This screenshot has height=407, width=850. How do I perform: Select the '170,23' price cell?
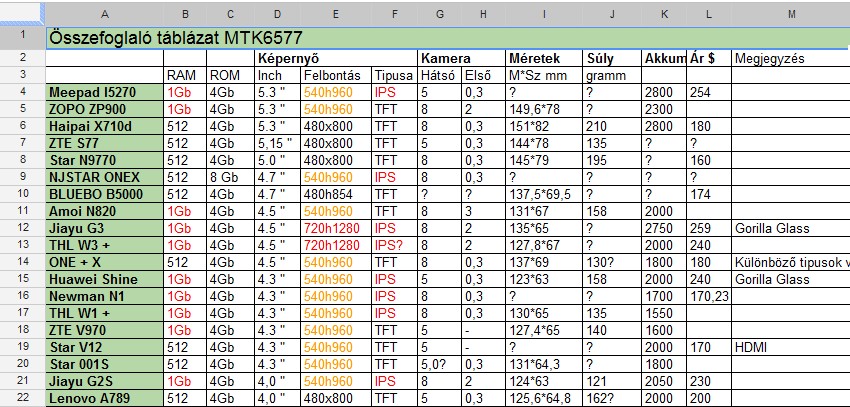(709, 296)
